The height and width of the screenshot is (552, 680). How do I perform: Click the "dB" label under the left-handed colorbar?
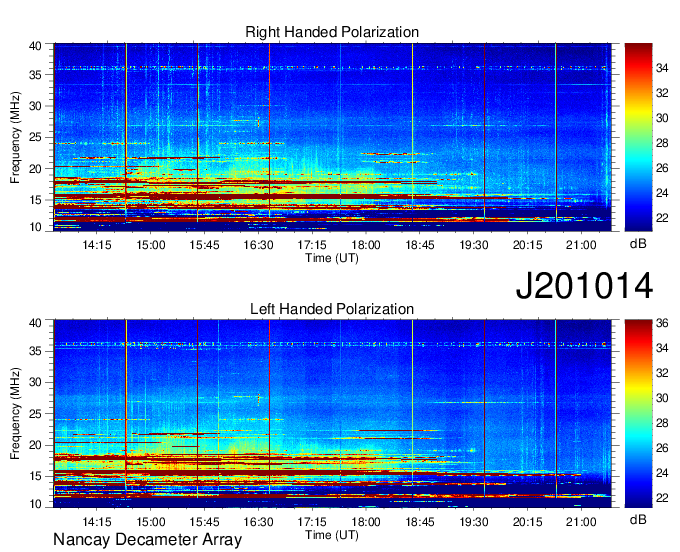coord(638,519)
